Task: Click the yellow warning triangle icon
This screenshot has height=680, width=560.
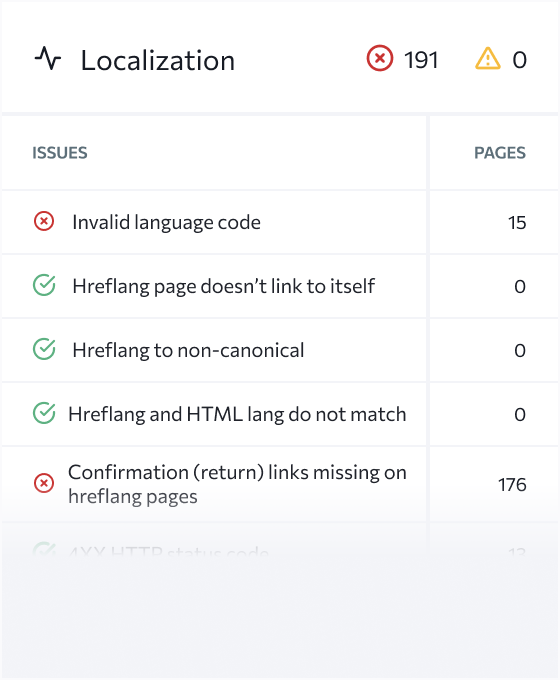Action: (x=488, y=59)
